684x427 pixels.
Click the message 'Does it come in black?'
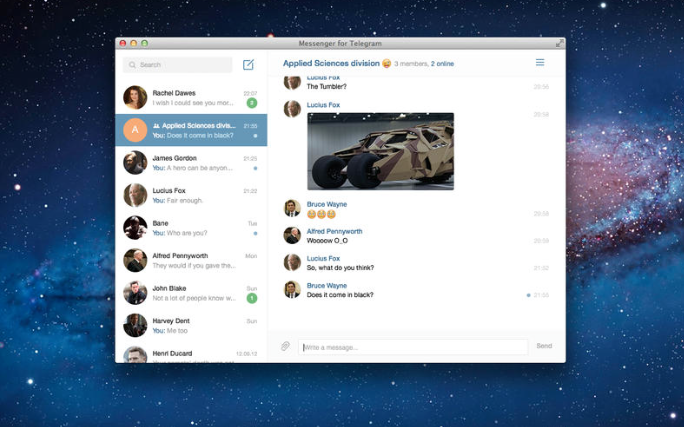(340, 295)
